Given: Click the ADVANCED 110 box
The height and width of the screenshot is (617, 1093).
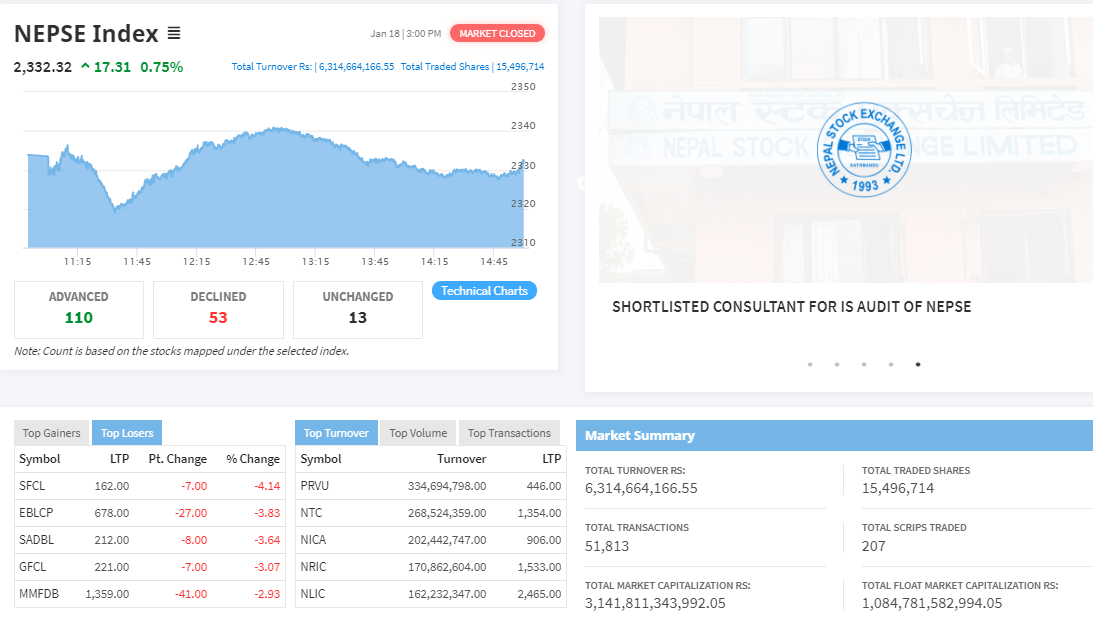Looking at the screenshot, I should pos(79,310).
